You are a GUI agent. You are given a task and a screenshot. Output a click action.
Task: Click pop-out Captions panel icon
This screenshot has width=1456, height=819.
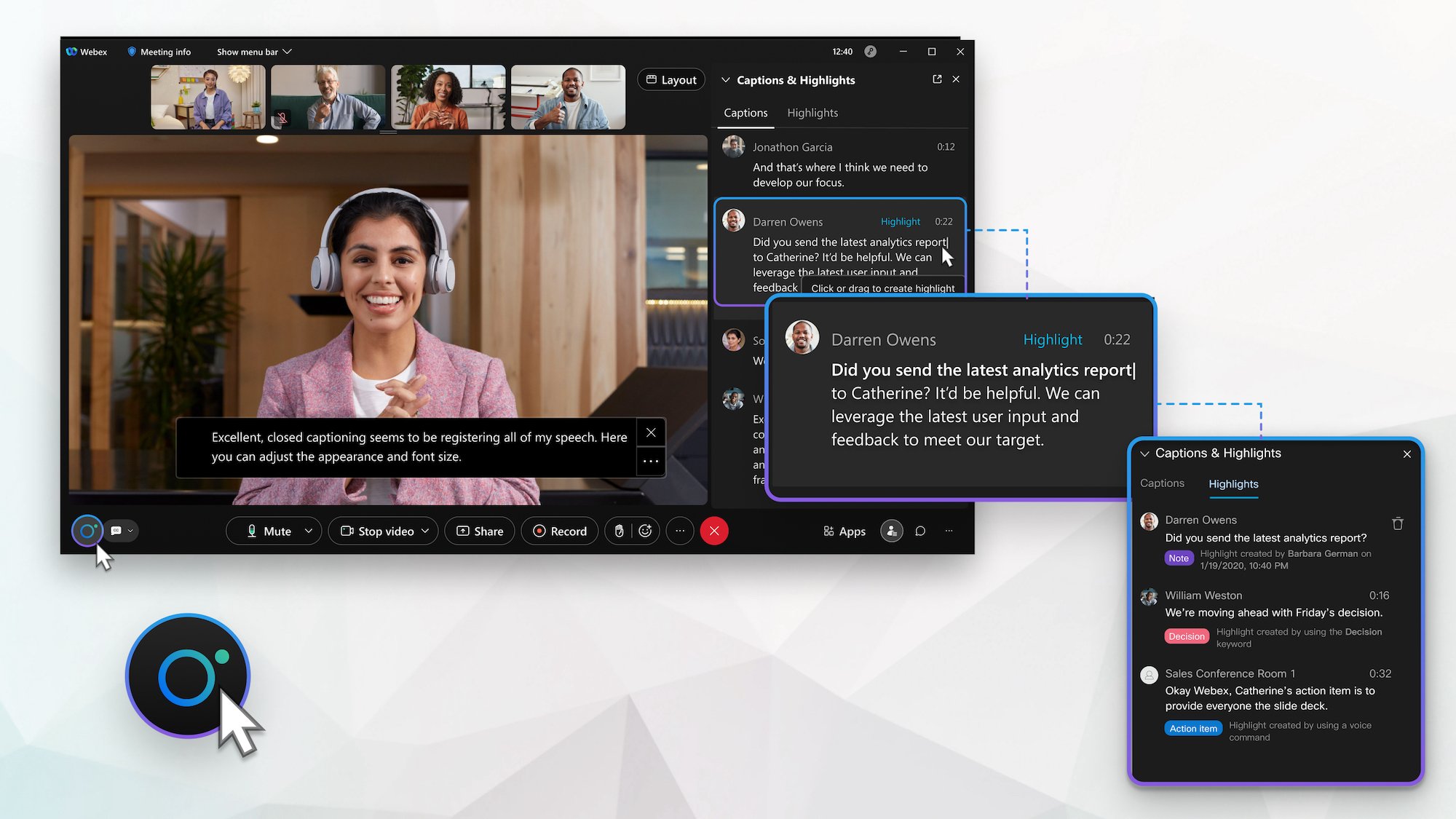click(x=937, y=79)
